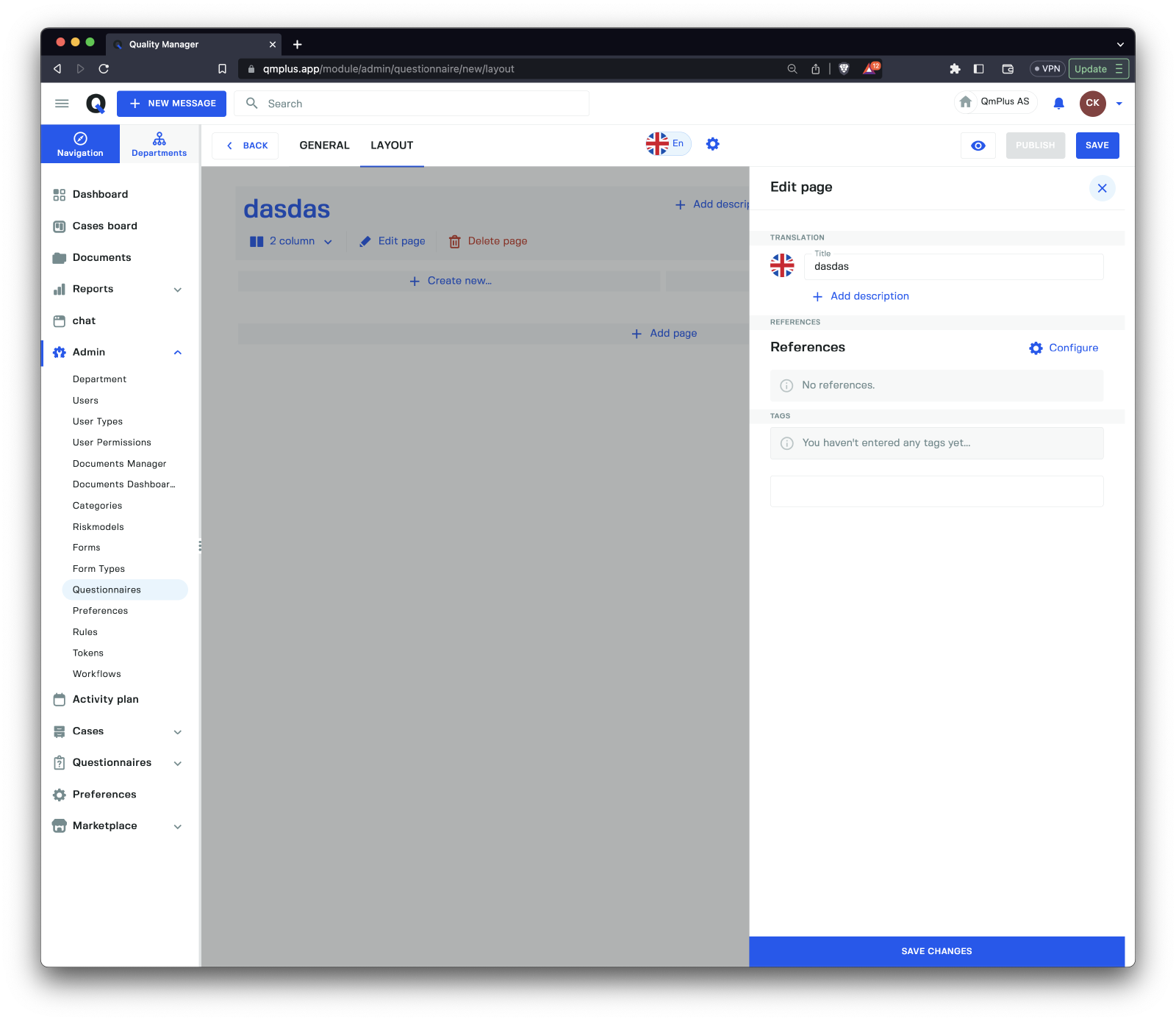Click the settings gear next to language
The image size is (1176, 1021).
click(712, 144)
